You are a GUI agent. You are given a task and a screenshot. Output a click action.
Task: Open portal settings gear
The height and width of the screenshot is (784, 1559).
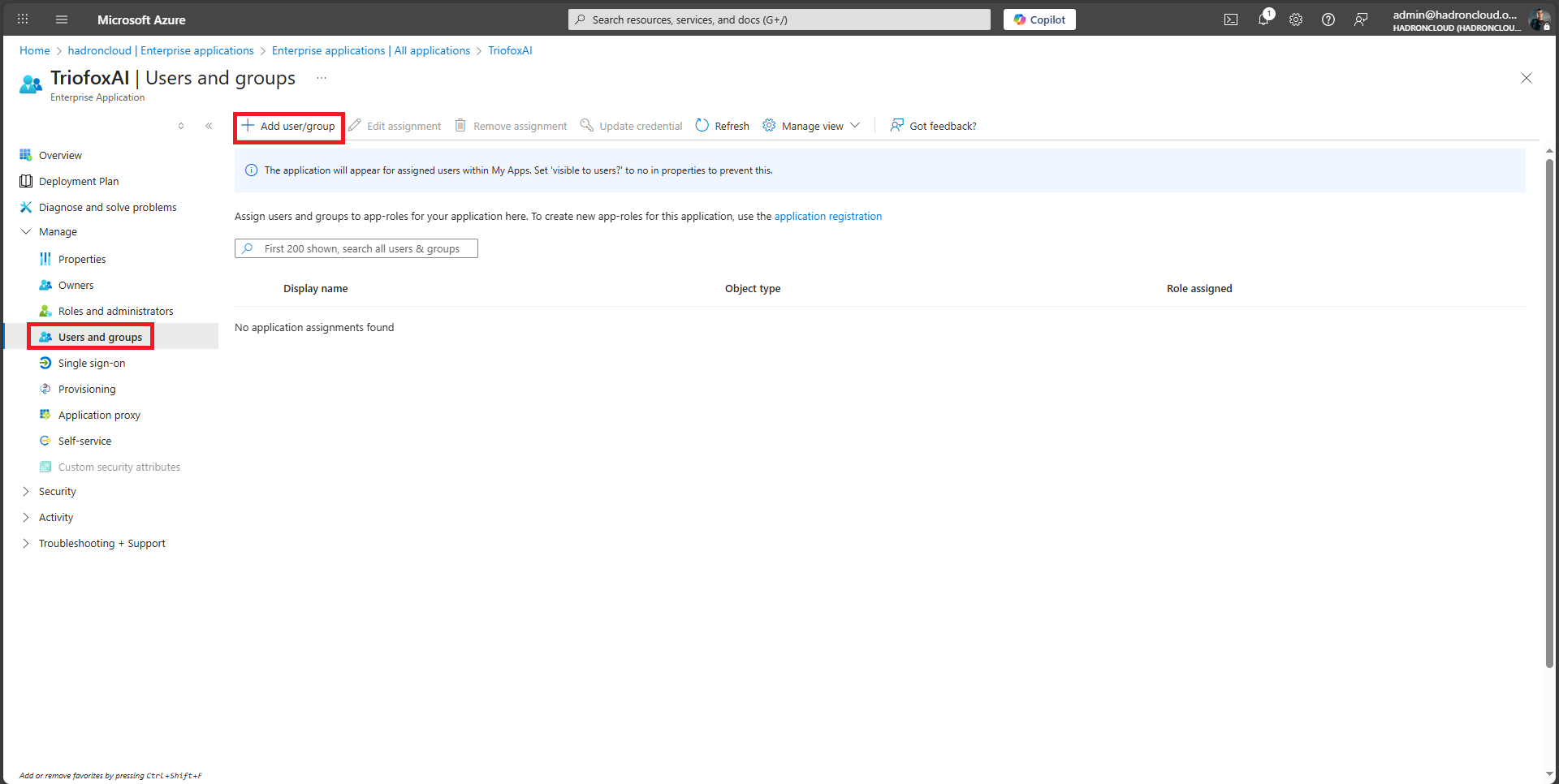1296,19
